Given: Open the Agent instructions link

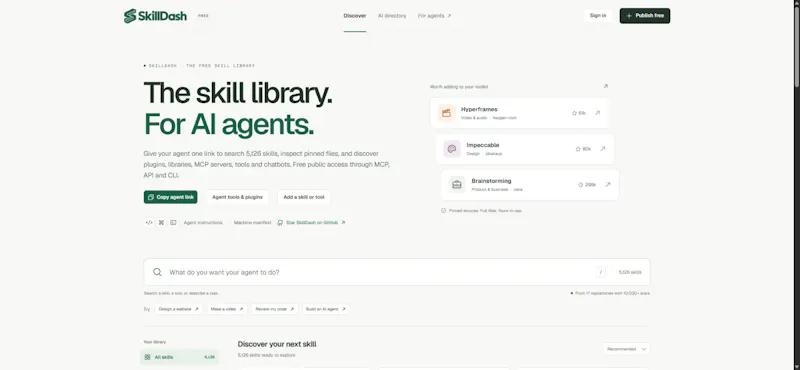Looking at the screenshot, I should 203,223.
